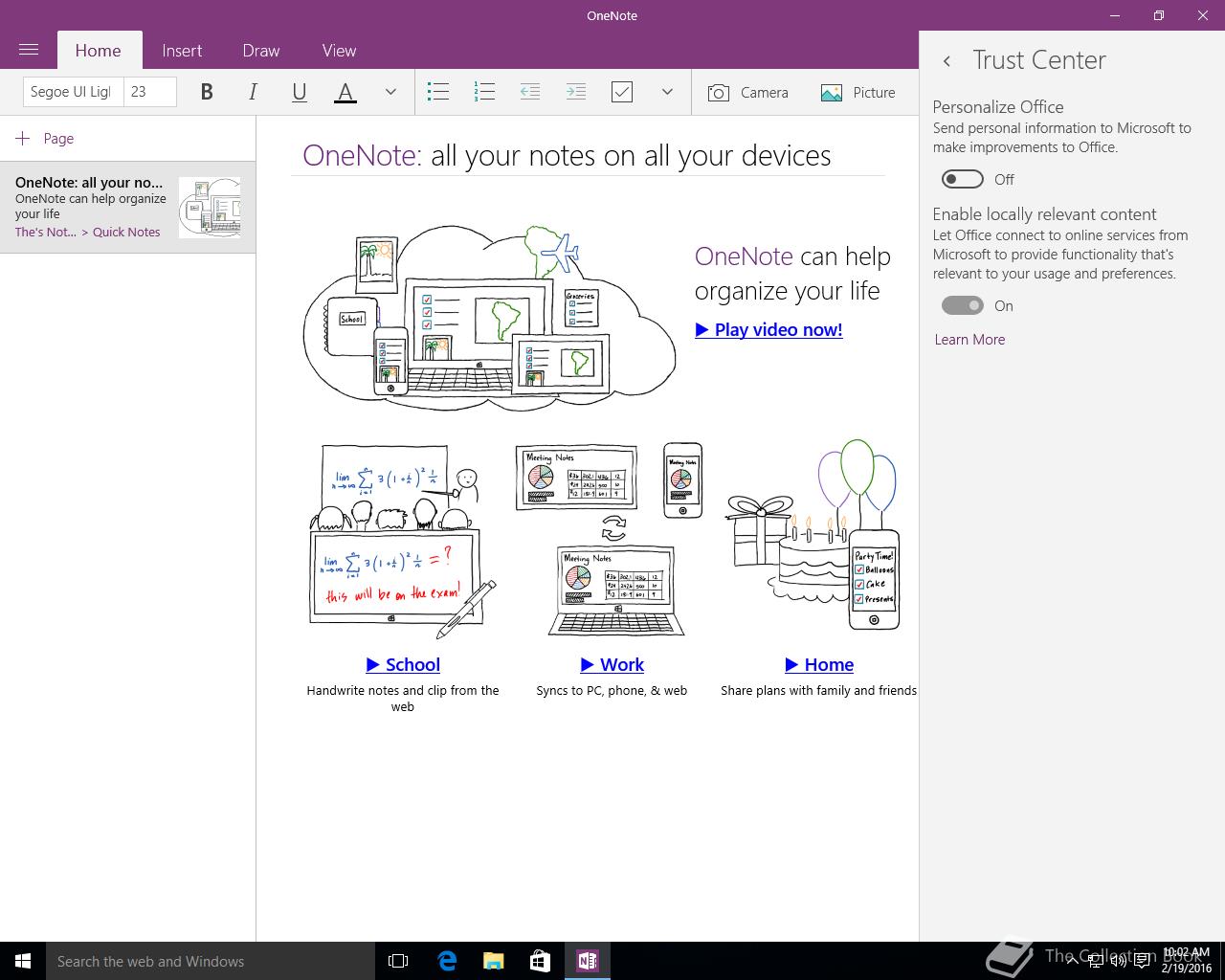Open the Home video link
Viewport: 1225px width, 980px height.
(x=819, y=664)
